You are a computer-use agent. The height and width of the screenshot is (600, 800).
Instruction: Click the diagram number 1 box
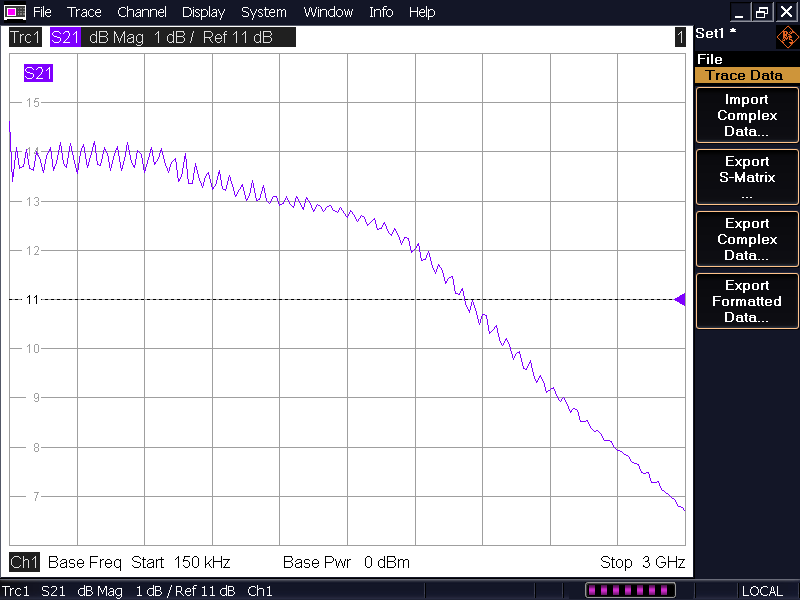tap(680, 38)
